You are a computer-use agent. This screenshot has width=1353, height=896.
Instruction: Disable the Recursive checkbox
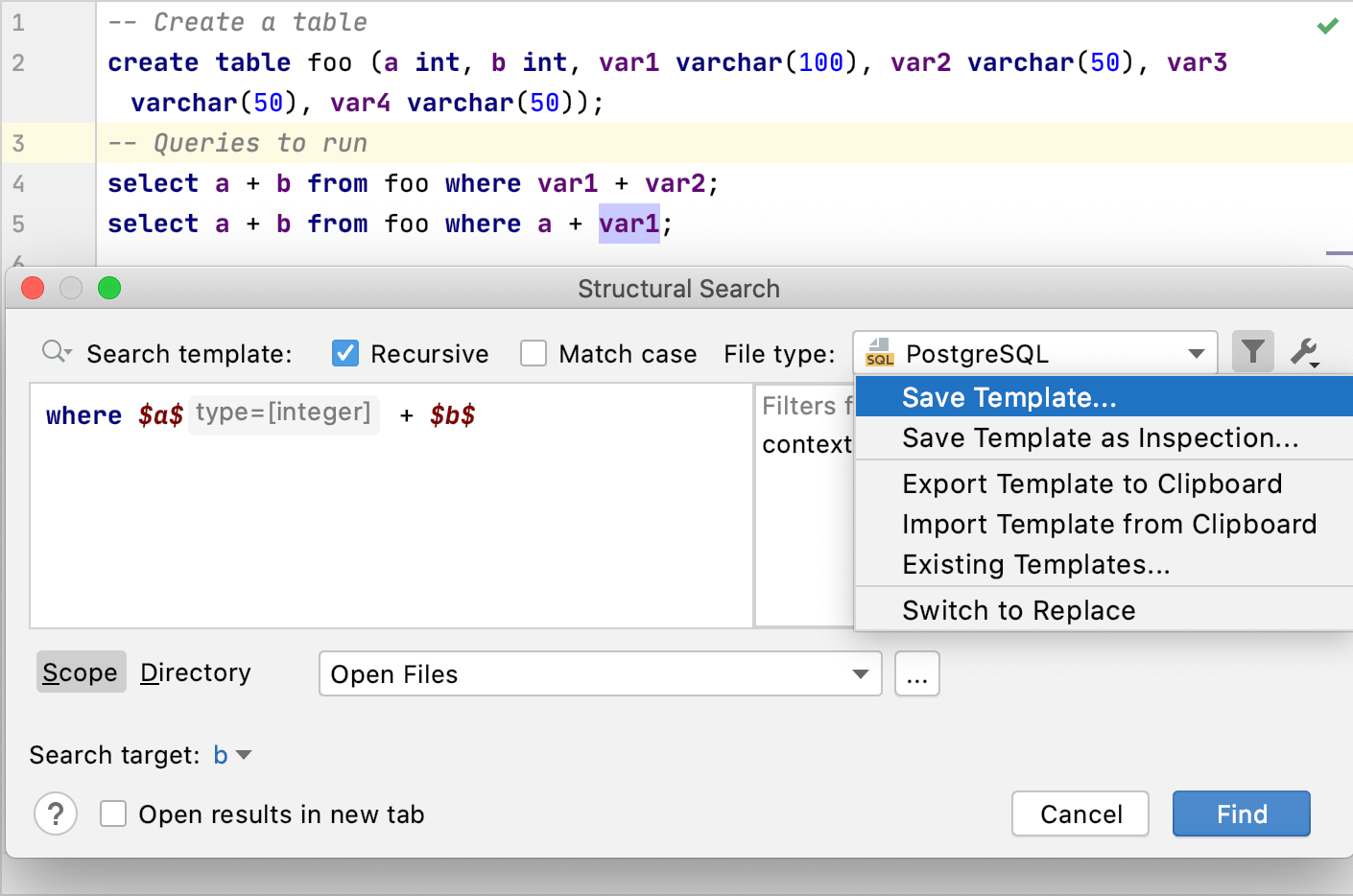point(344,352)
